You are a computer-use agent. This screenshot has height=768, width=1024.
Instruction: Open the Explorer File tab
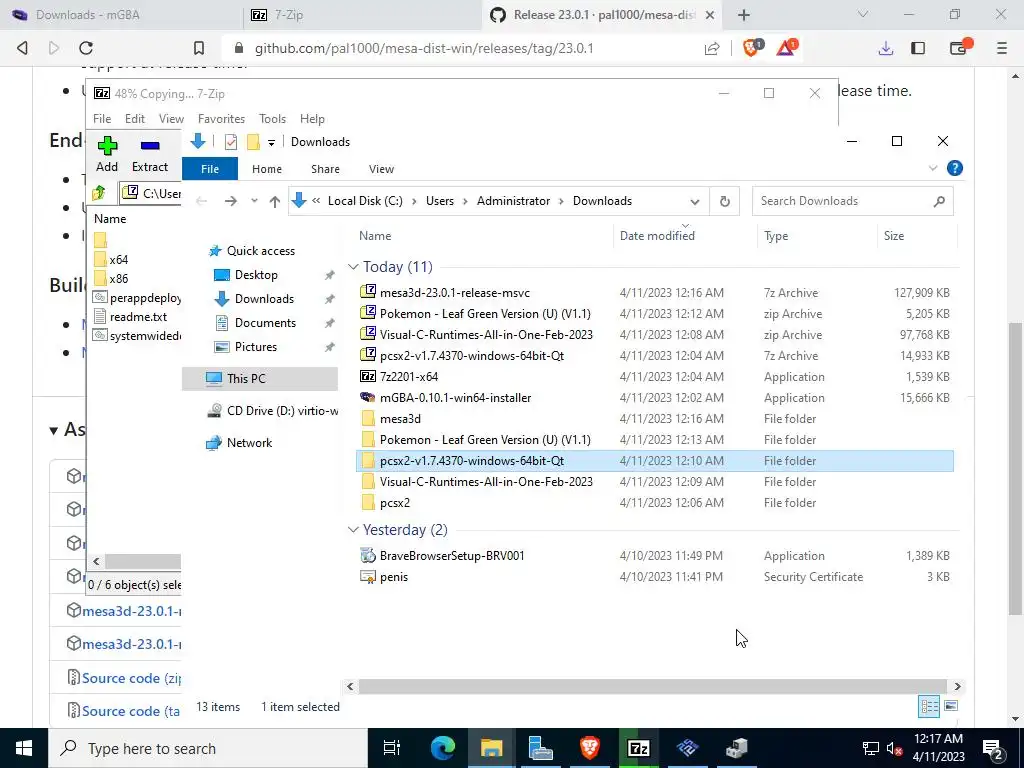tap(210, 168)
